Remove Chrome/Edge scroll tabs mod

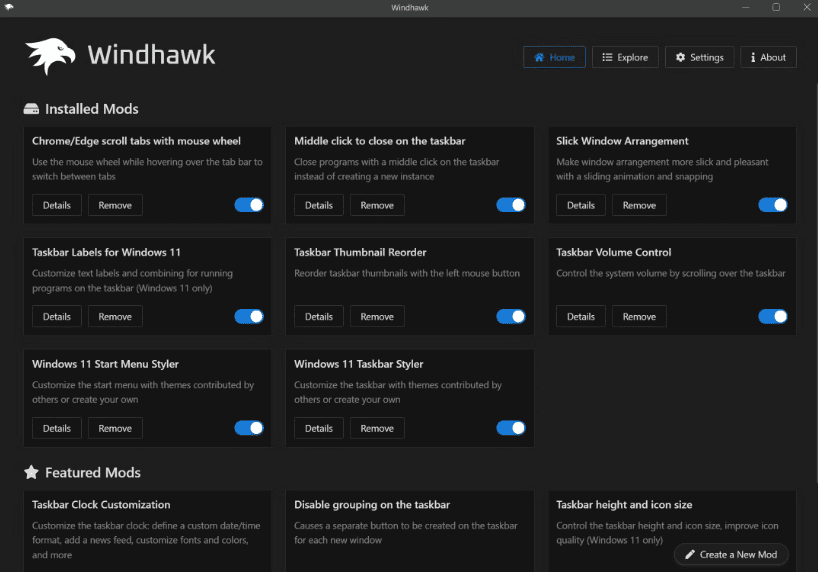[x=115, y=205]
